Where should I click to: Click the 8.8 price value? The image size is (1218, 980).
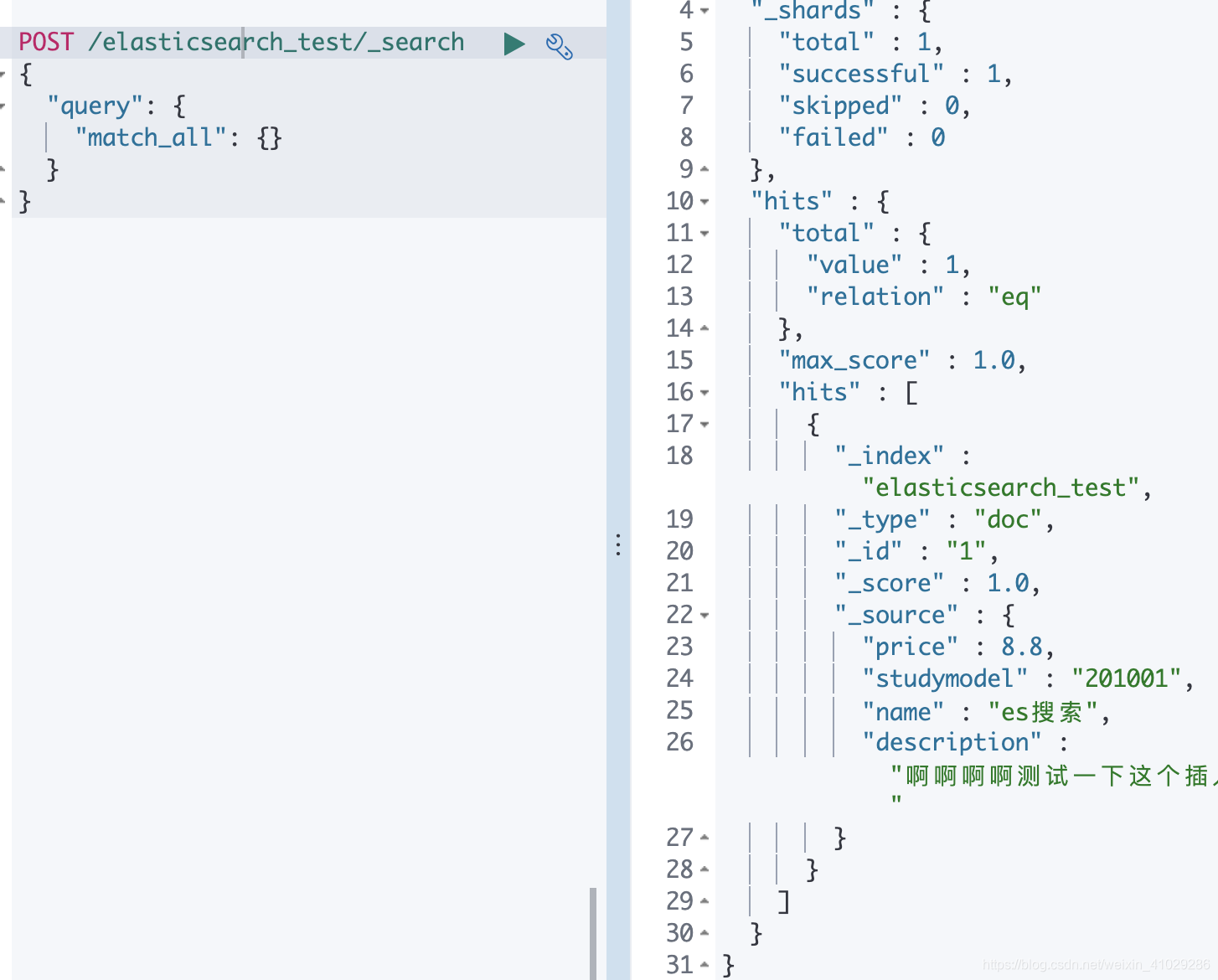click(1021, 647)
